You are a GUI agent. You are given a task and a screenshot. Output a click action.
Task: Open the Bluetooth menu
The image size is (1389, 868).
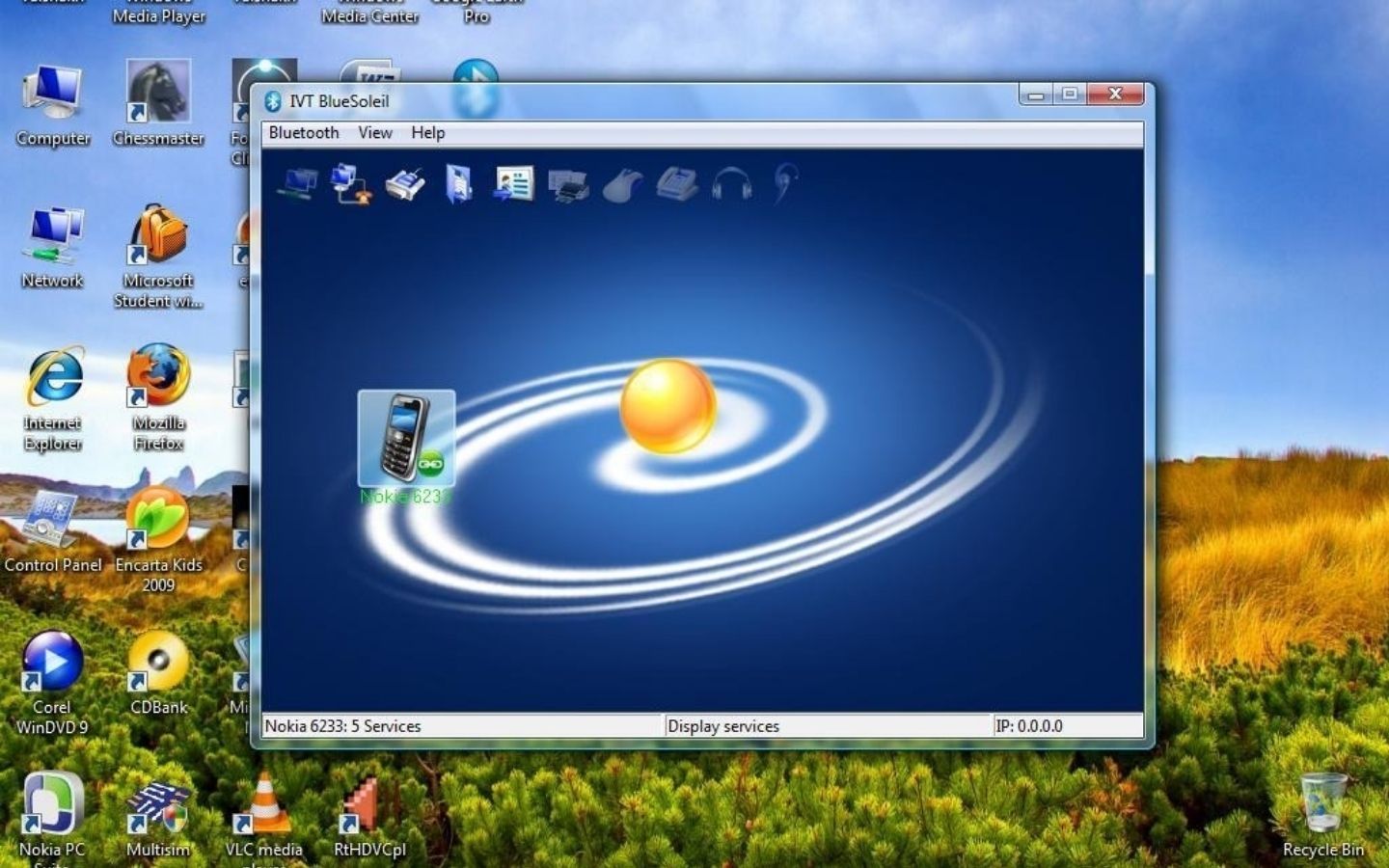click(304, 133)
